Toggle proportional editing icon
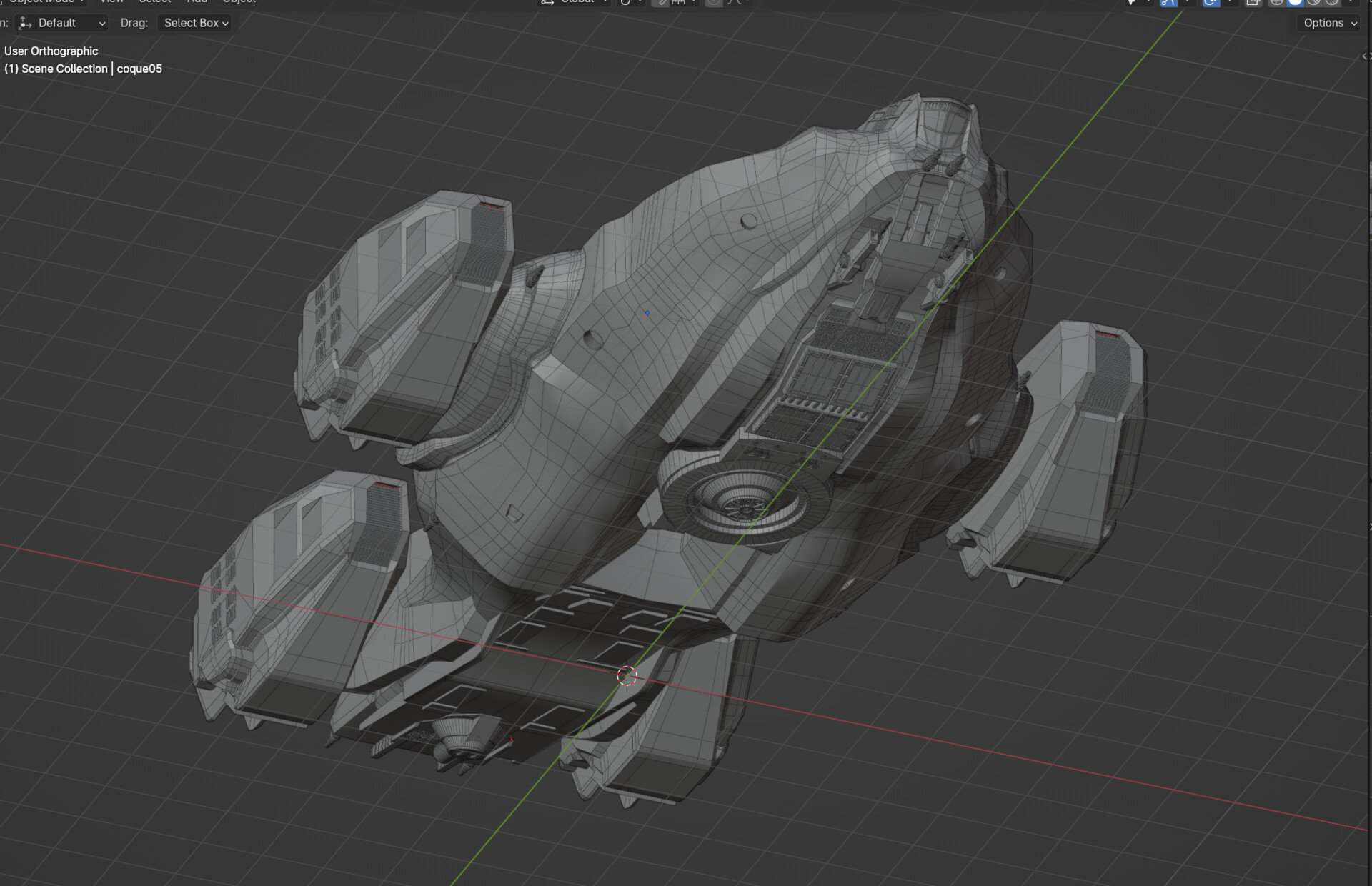This screenshot has height=886, width=1372. pyautogui.click(x=713, y=2)
